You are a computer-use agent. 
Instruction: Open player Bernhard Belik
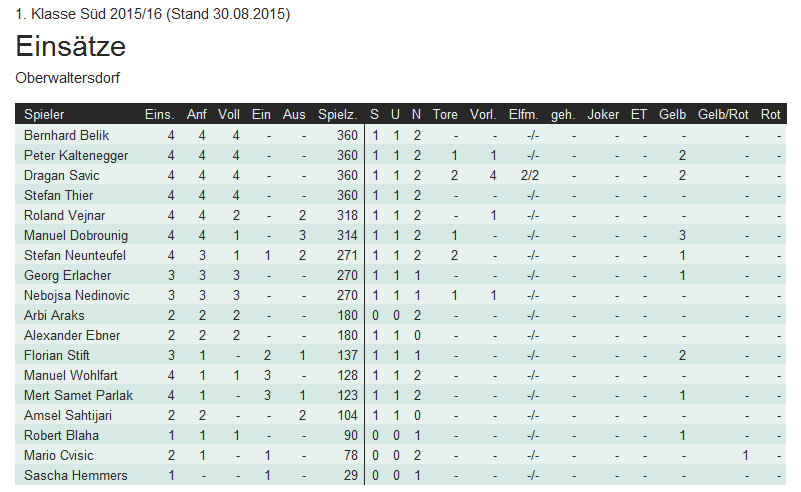tap(66, 135)
